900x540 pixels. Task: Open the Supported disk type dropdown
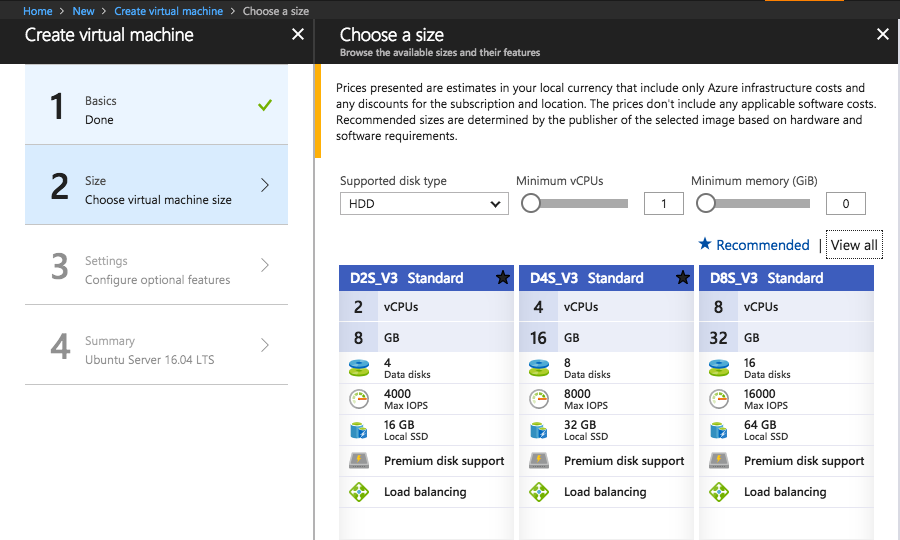coord(424,204)
